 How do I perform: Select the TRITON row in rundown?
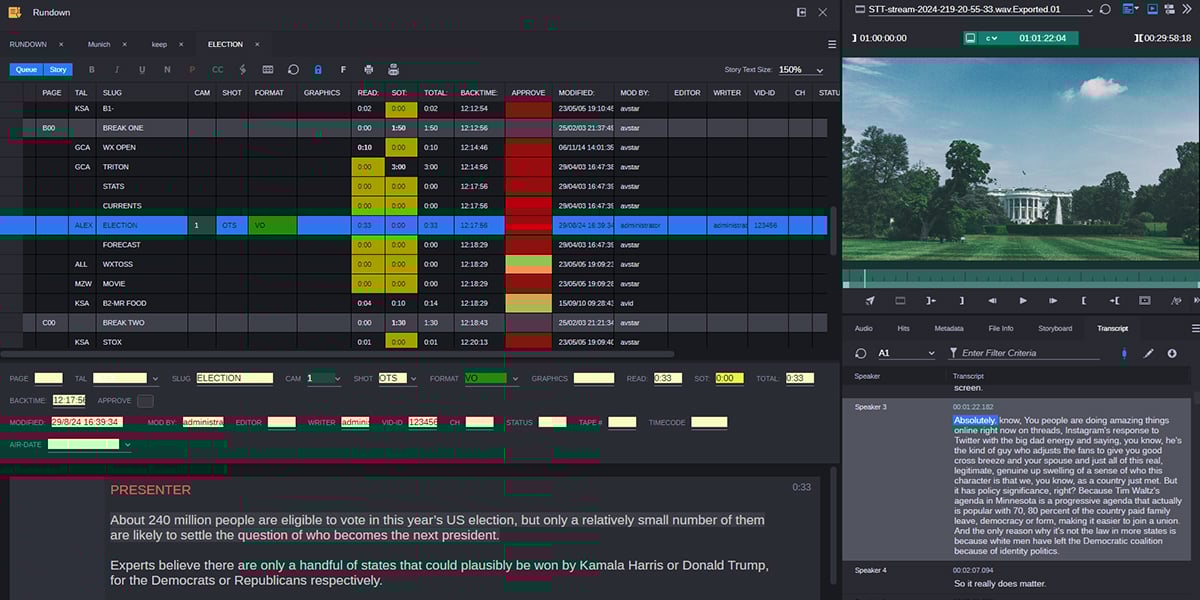[x=414, y=167]
